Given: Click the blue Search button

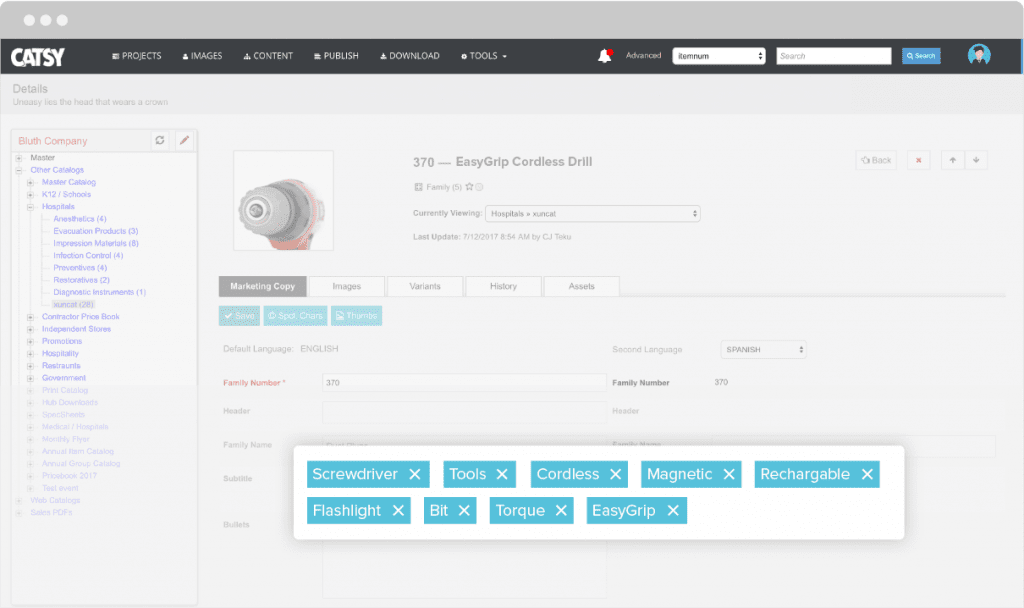Looking at the screenshot, I should 921,56.
